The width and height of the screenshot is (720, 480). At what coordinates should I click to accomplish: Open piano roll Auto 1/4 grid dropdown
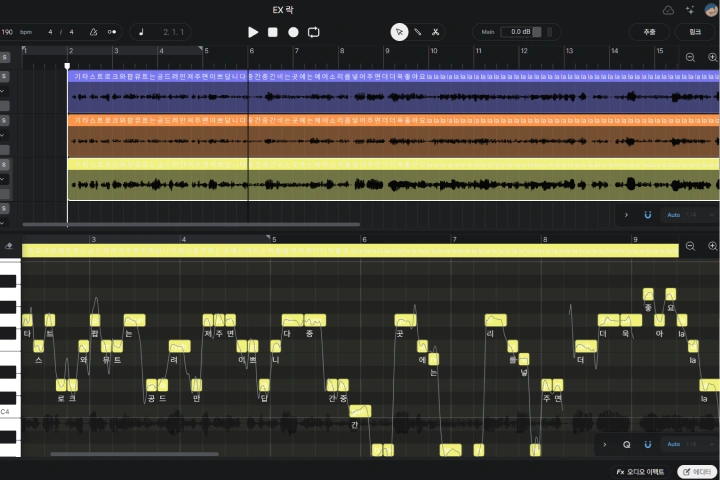pyautogui.click(x=688, y=444)
